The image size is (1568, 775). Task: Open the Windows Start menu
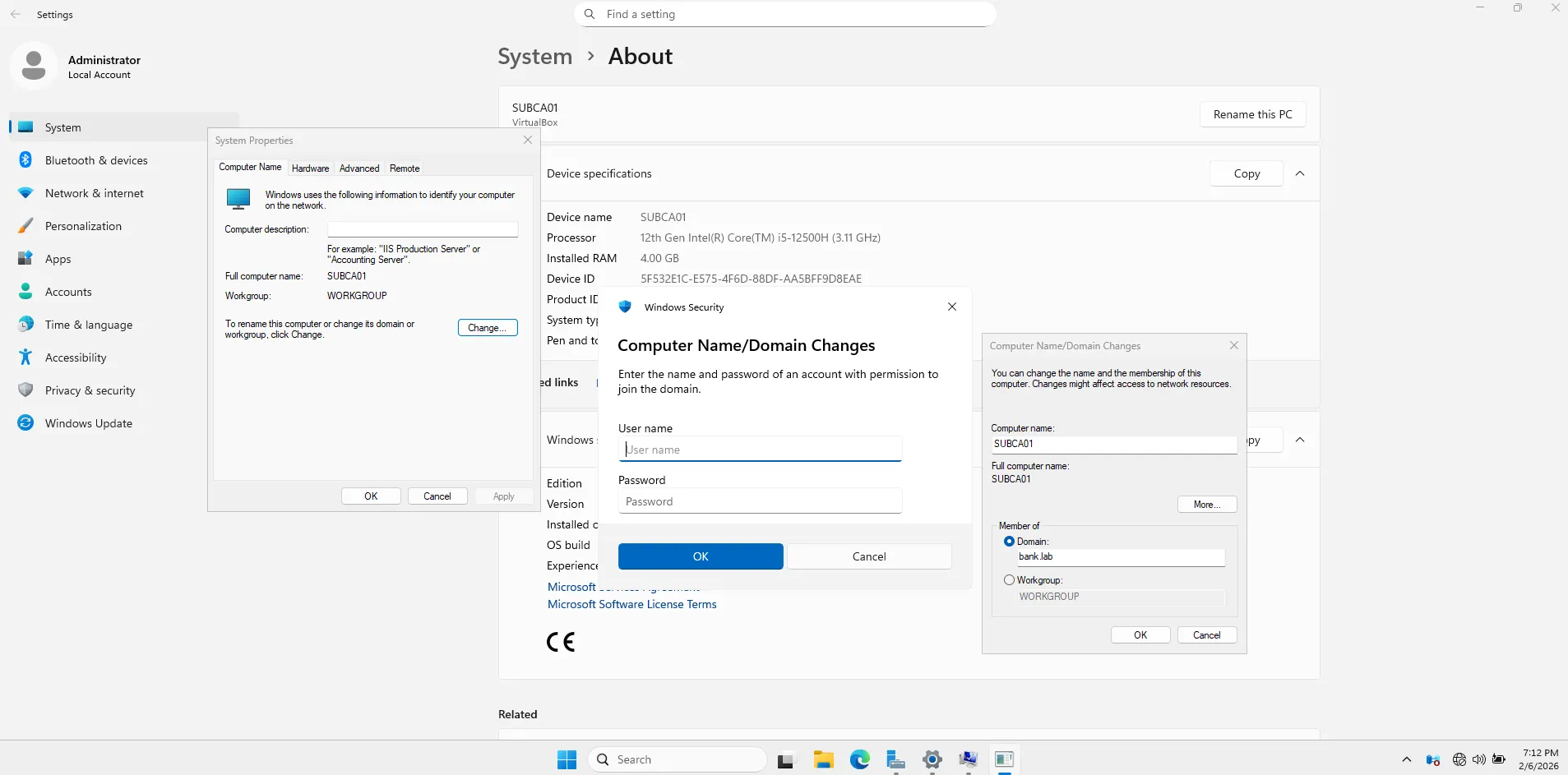click(567, 759)
